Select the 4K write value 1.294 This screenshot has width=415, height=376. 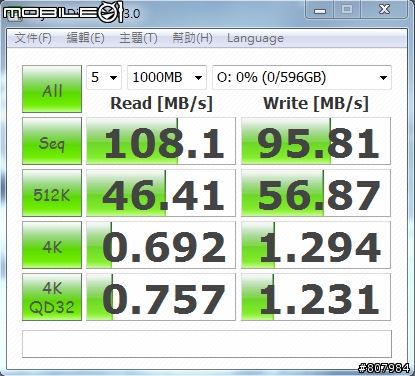click(x=316, y=245)
